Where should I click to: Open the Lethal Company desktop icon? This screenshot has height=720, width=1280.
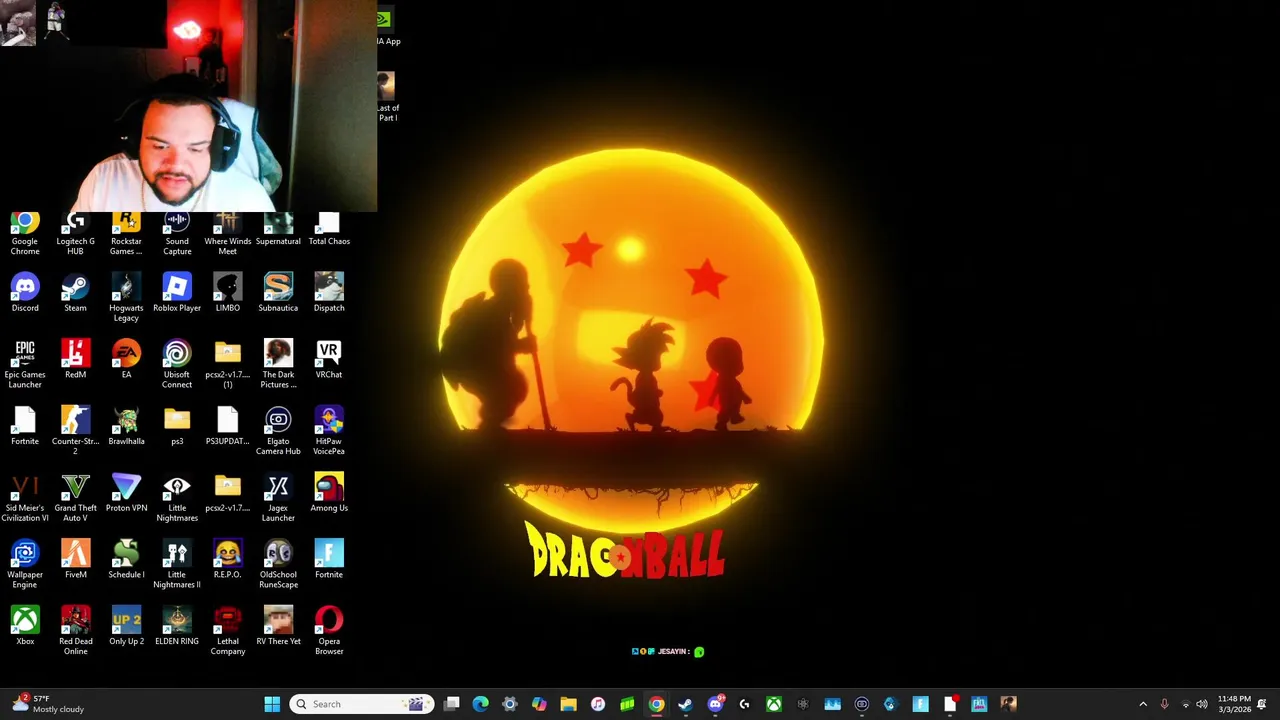[228, 631]
